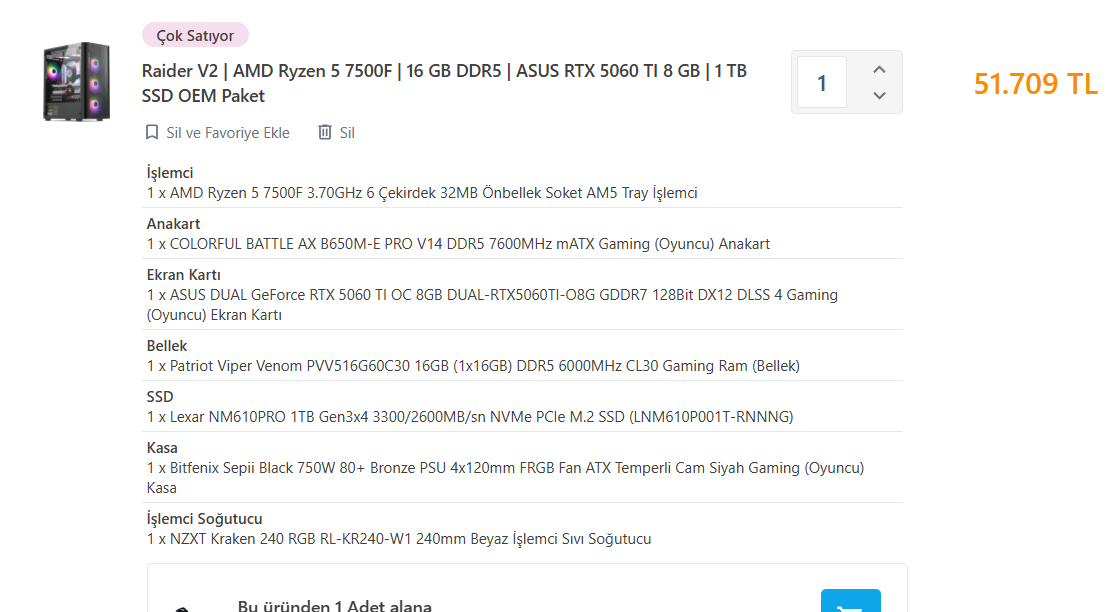Click the trash can delete icon
Viewport: 1108px width, 612px height.
pyautogui.click(x=324, y=133)
